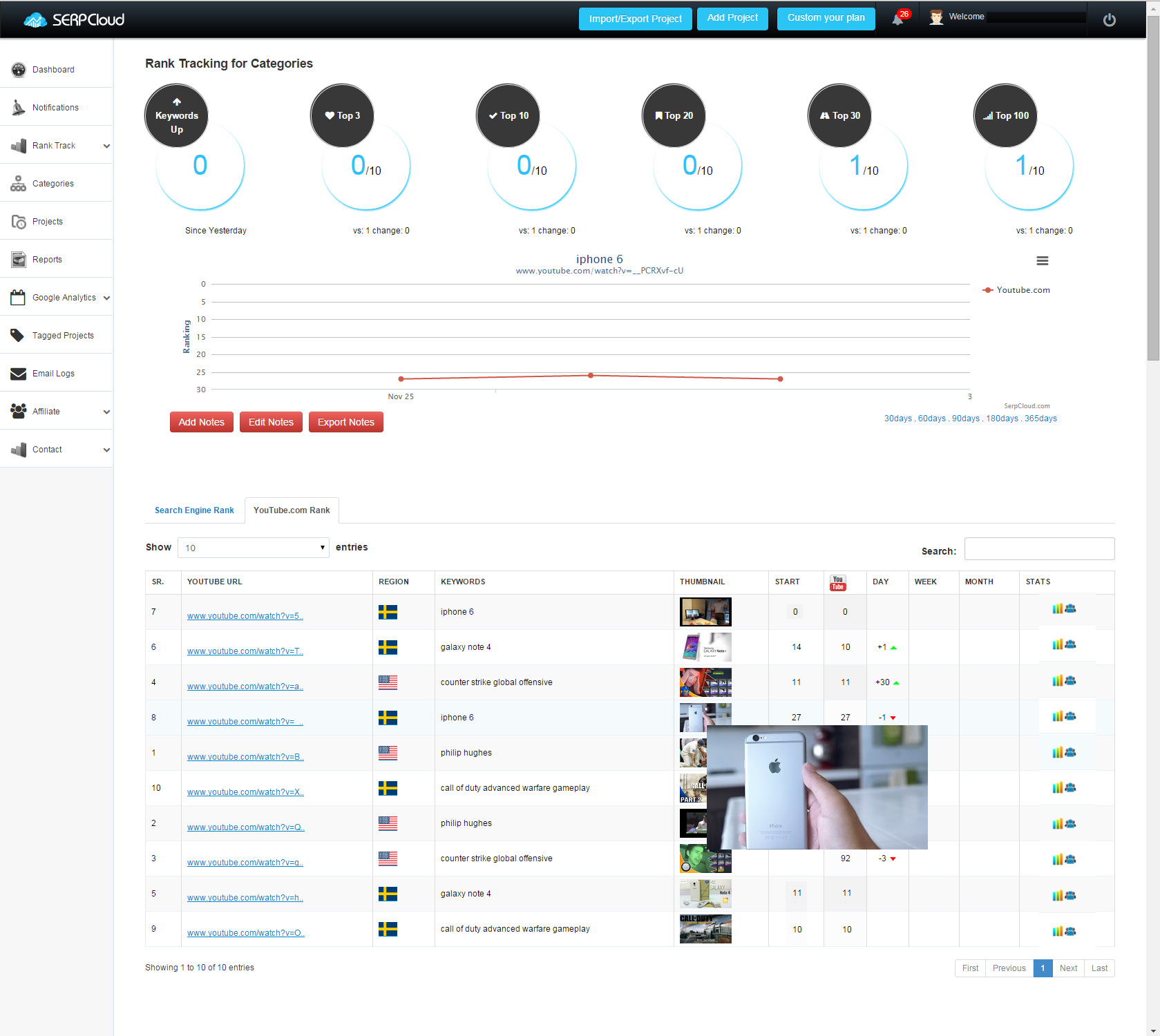Click the stats chart icon for iphone 6 row

1059,609
